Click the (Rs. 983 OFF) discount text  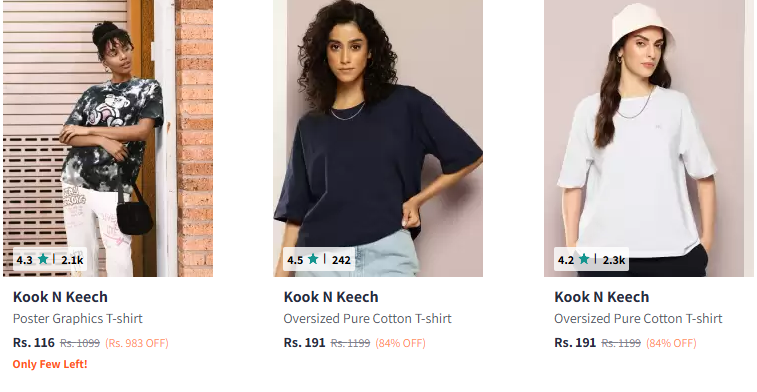pos(137,343)
